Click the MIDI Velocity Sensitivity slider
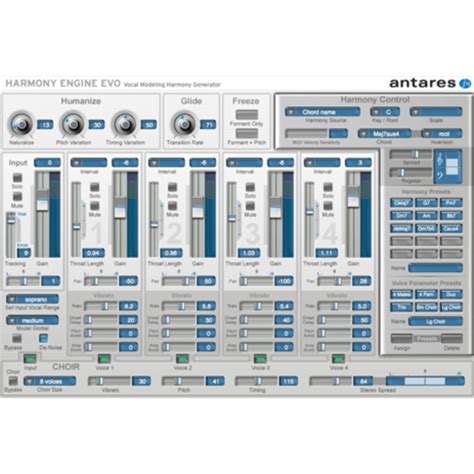The height and width of the screenshot is (474, 474). [x=307, y=134]
